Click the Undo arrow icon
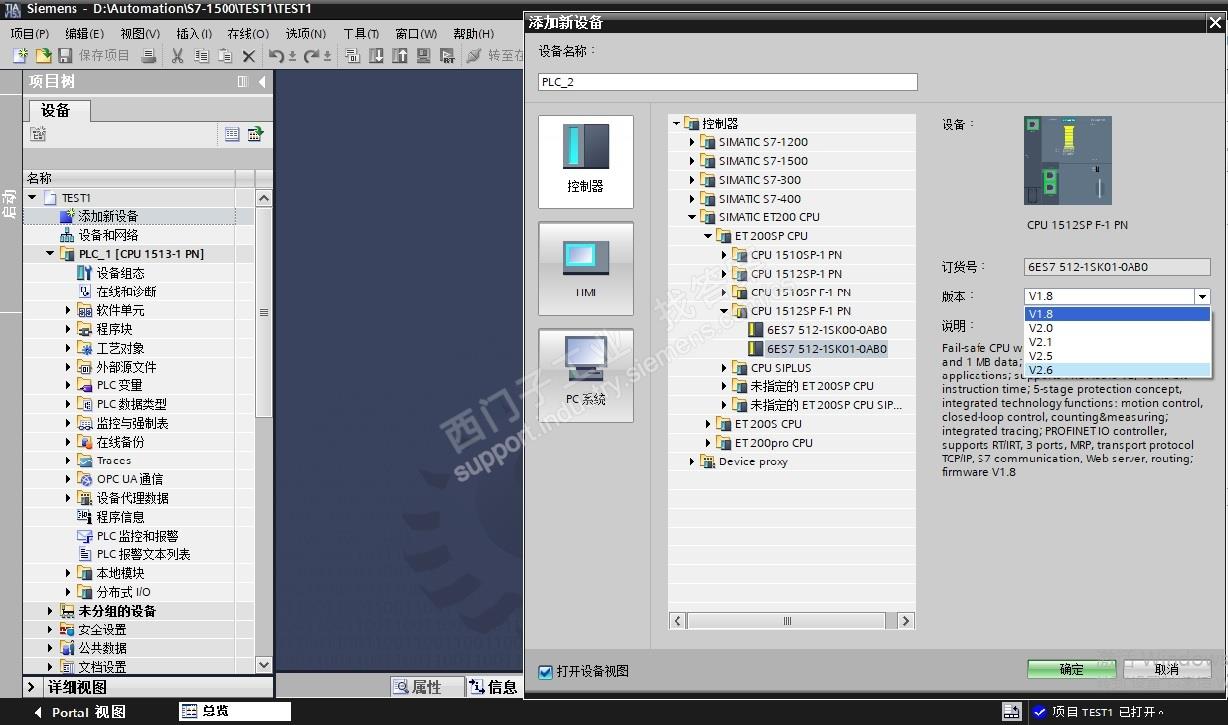This screenshot has width=1228, height=725. 277,56
